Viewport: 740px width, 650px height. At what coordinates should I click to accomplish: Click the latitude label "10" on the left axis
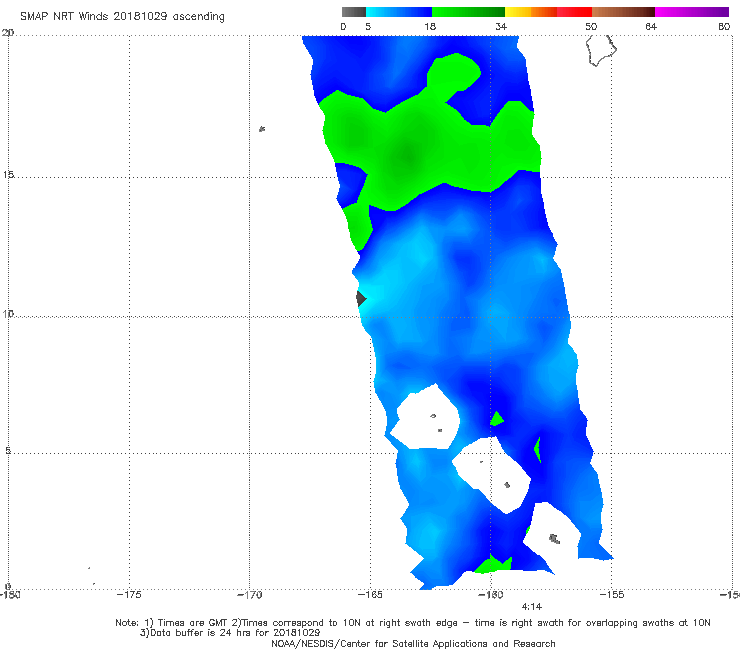pyautogui.click(x=8, y=313)
